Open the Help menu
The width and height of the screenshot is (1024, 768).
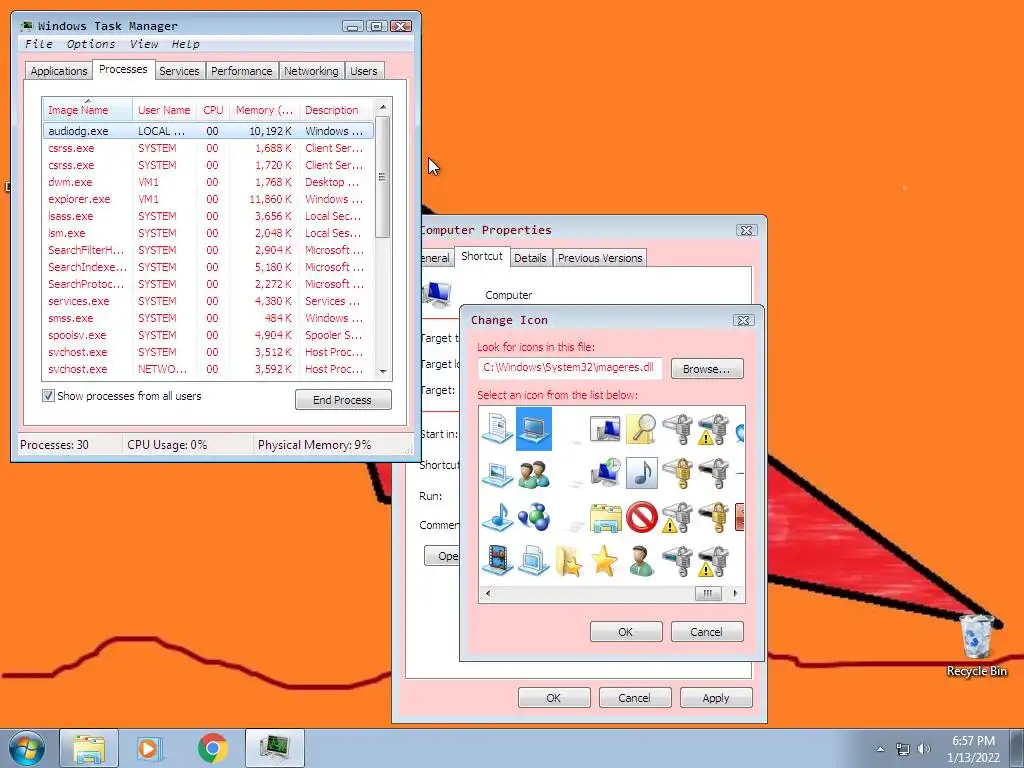pos(185,44)
